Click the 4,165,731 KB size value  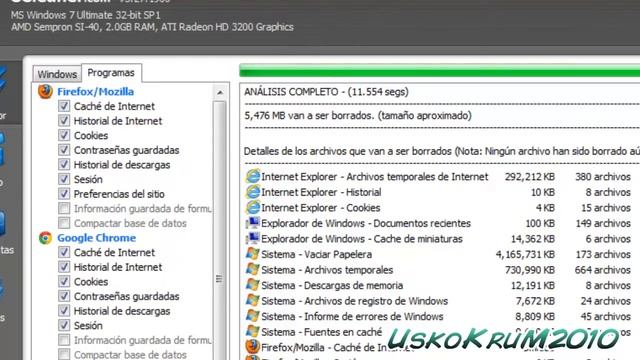[x=525, y=254]
